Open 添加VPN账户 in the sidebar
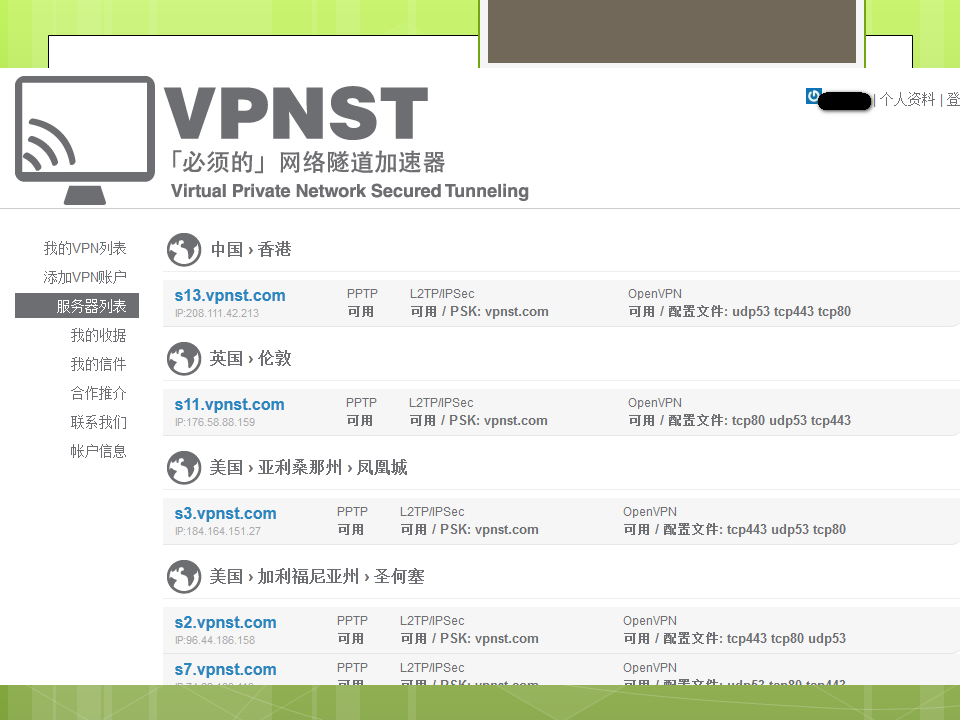 coord(84,277)
